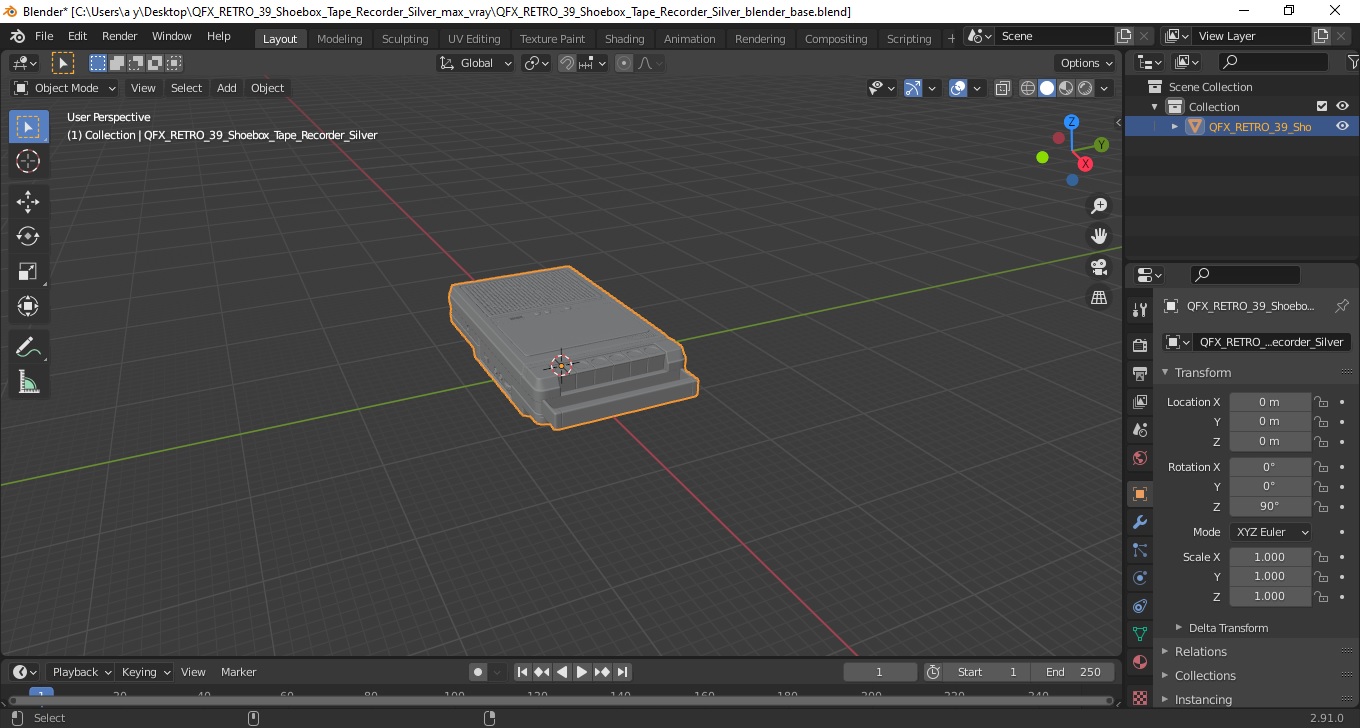Activate the Transform tool
Image resolution: width=1360 pixels, height=728 pixels.
pos(28,306)
